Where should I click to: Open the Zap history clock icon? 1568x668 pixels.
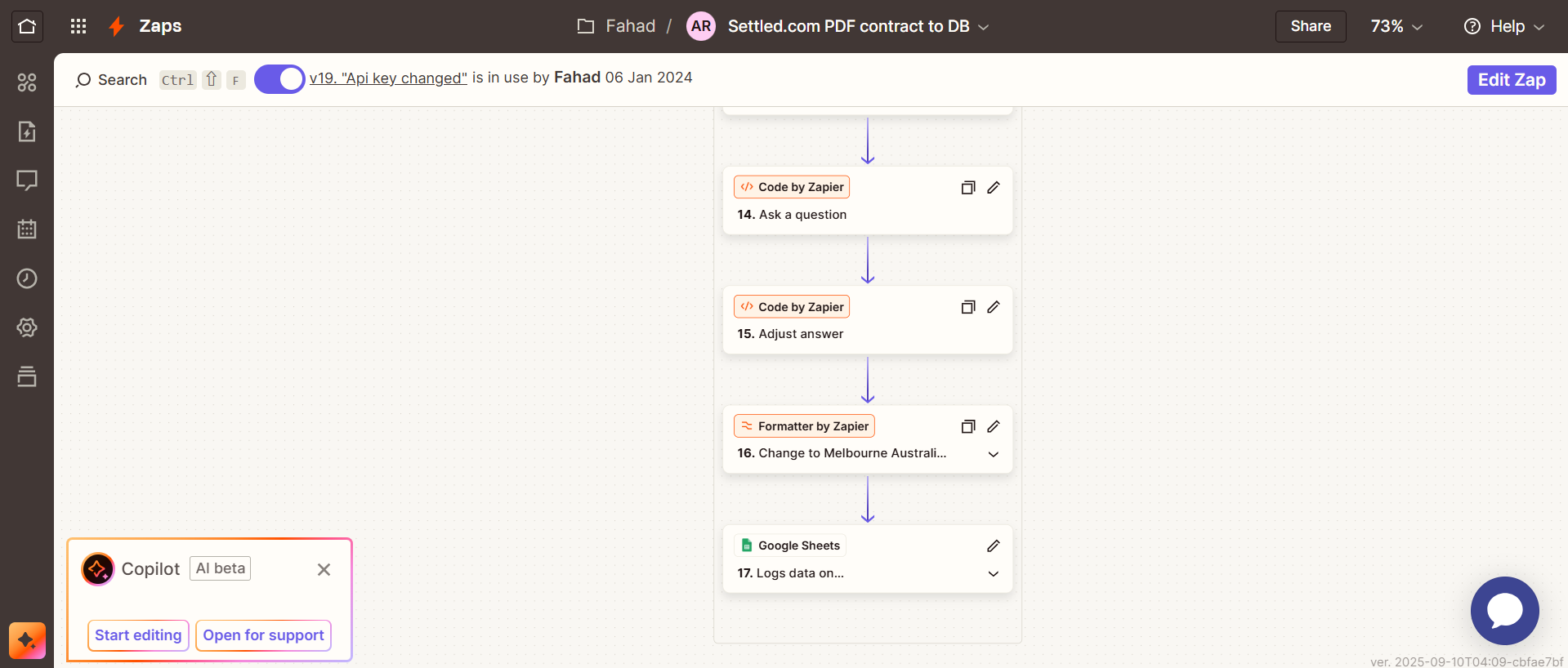(x=27, y=278)
